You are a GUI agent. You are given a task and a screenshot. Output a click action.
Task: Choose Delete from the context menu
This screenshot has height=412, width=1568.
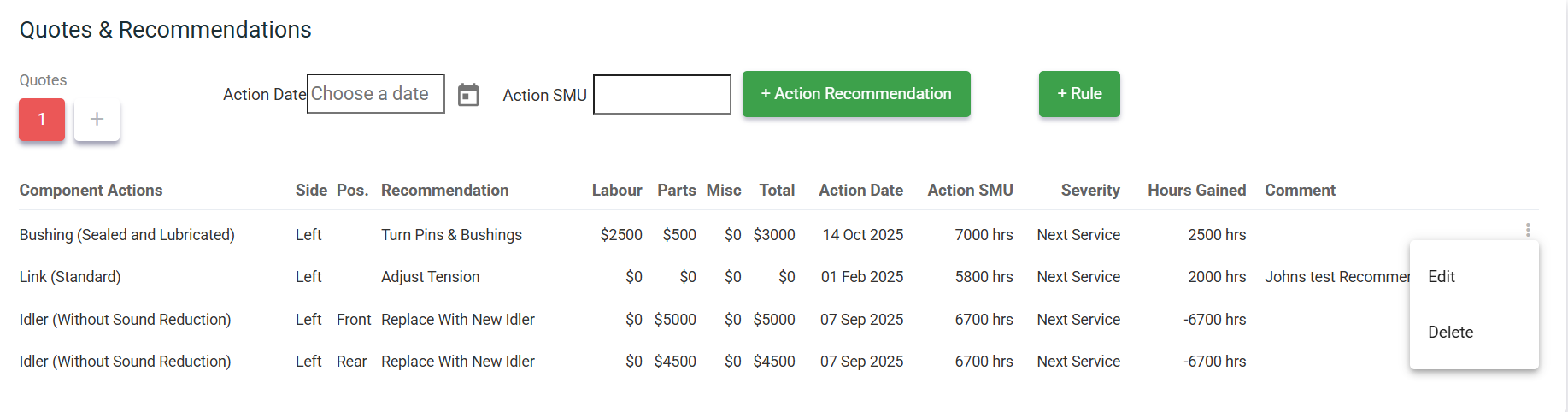pos(1450,333)
